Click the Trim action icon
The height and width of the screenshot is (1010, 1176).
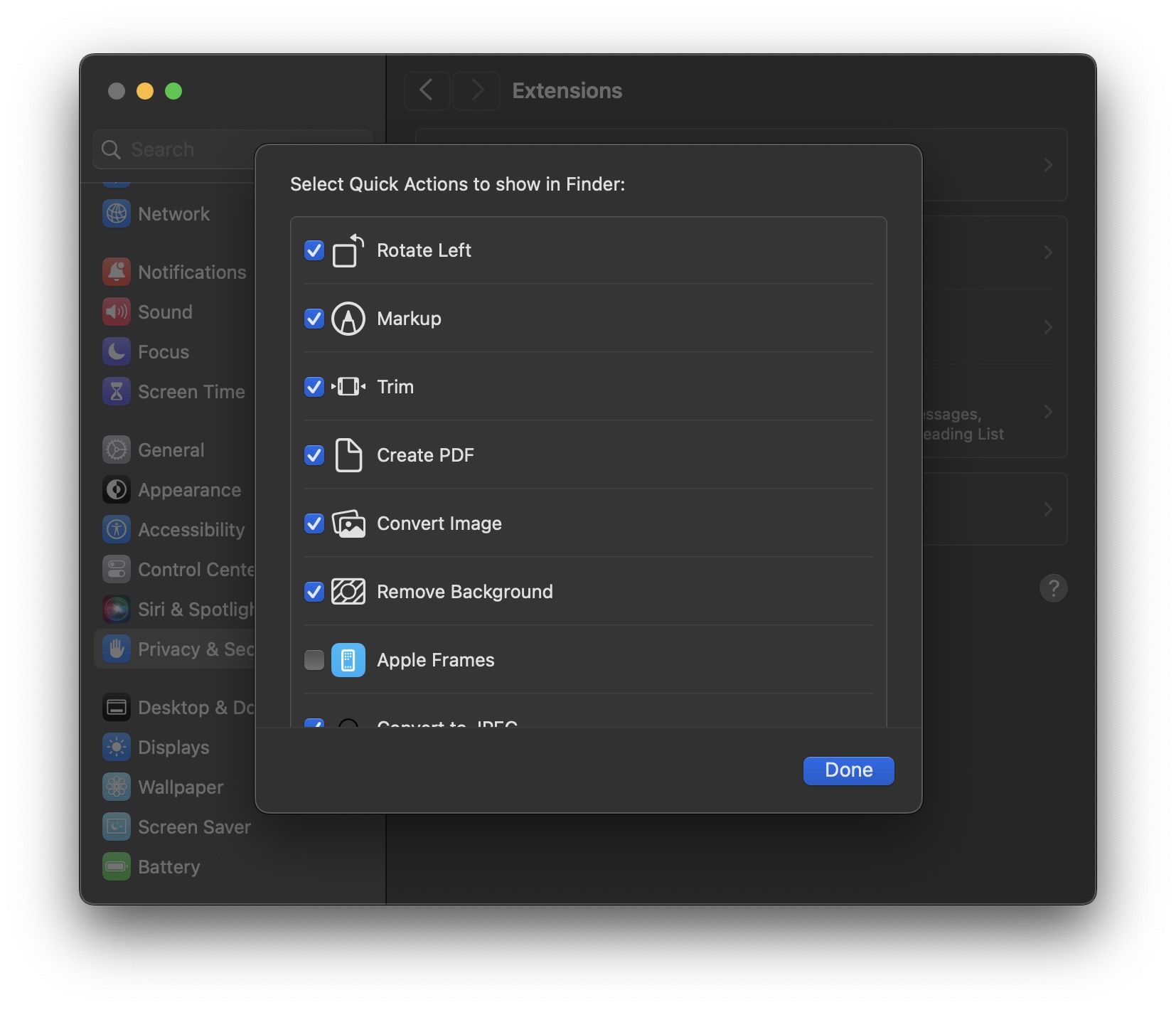[348, 387]
